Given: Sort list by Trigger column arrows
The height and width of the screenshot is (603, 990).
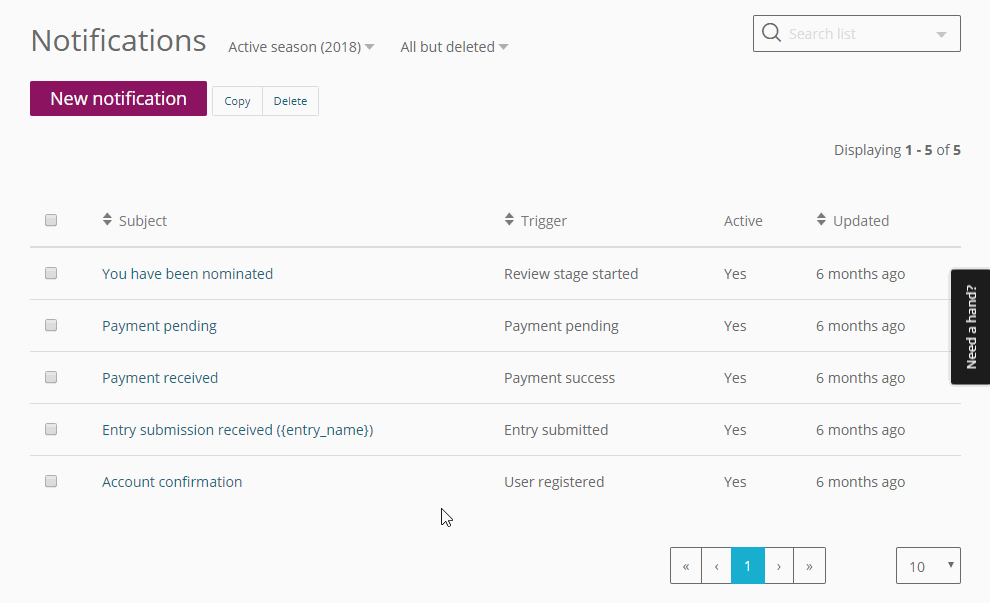Looking at the screenshot, I should pyautogui.click(x=509, y=220).
